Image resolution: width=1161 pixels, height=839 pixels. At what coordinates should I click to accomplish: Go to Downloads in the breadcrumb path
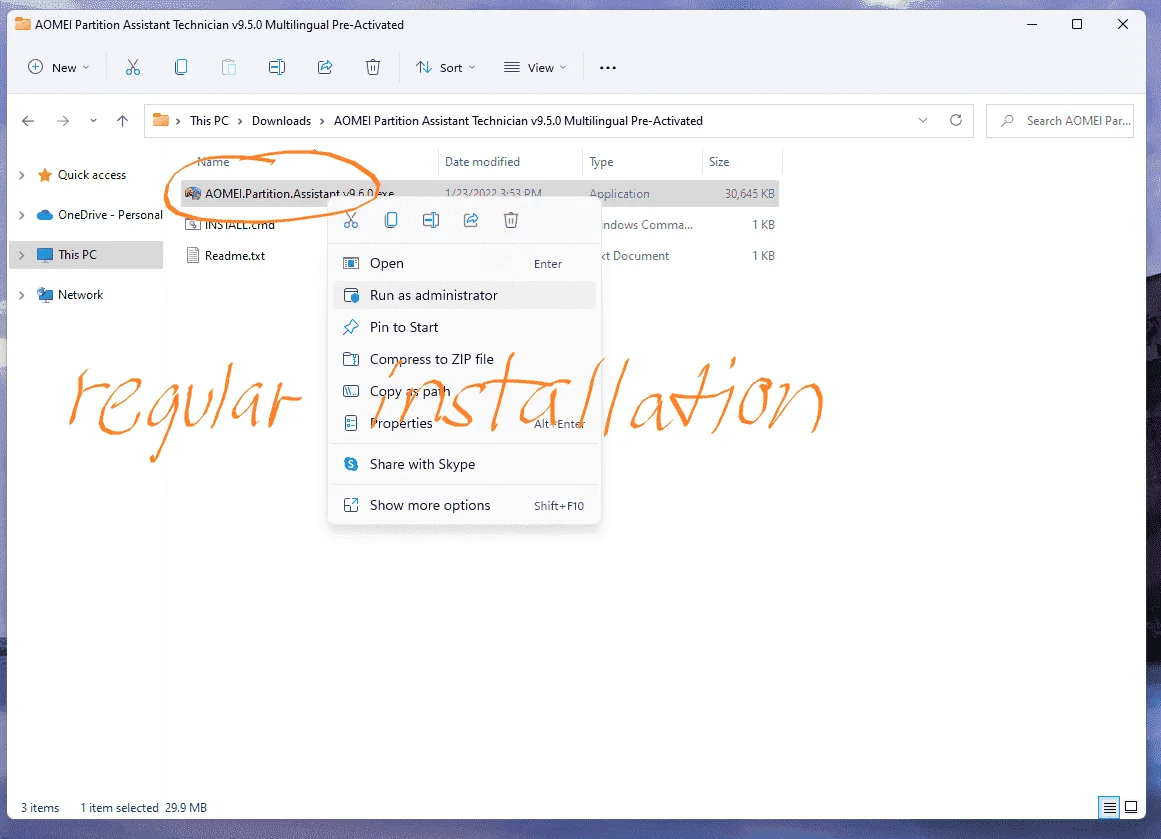click(x=281, y=121)
